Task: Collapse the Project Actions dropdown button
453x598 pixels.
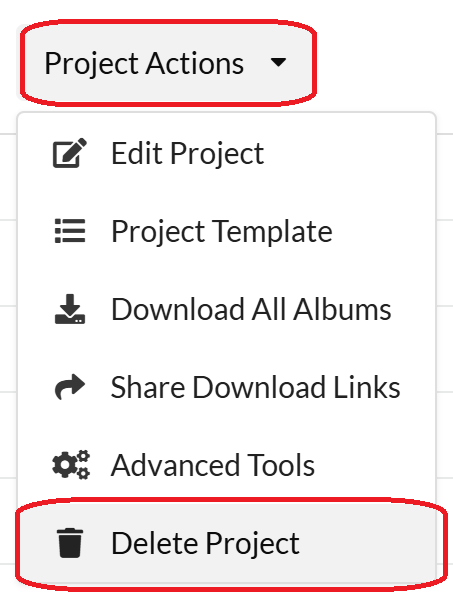Action: coord(168,63)
